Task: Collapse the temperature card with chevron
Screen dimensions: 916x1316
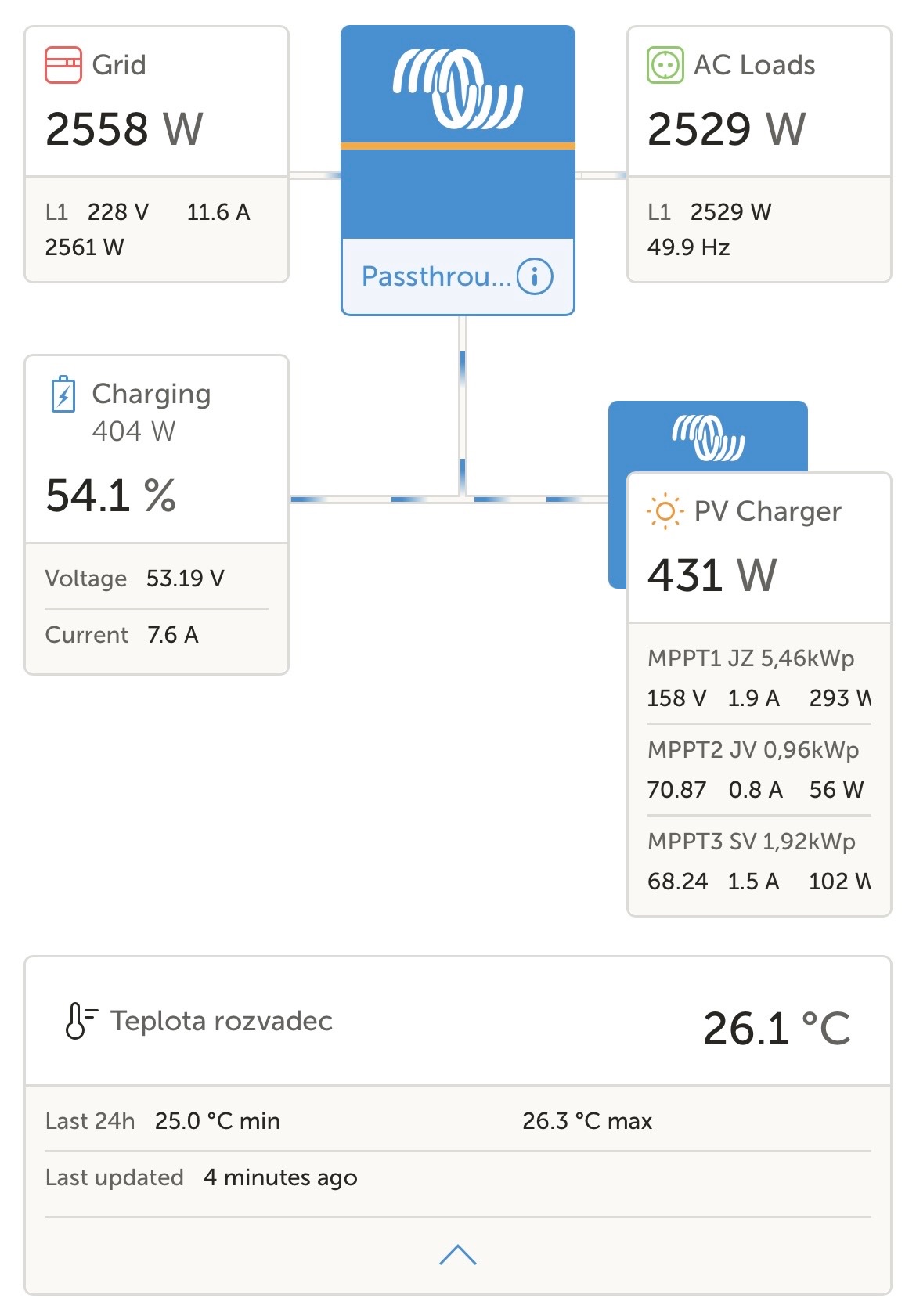Action: pyautogui.click(x=458, y=1255)
